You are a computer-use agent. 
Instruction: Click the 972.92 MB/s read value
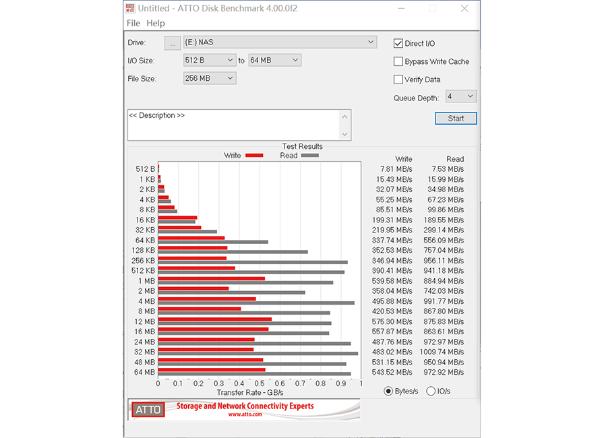pos(443,372)
